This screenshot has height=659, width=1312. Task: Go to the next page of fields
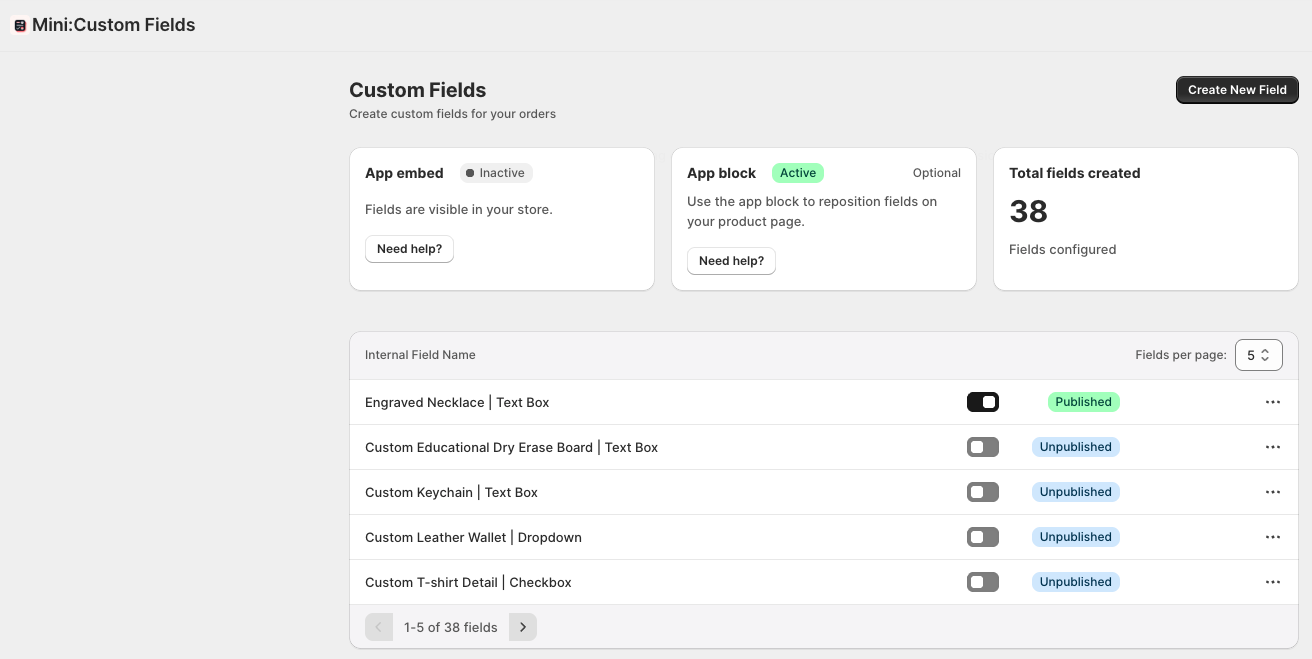coord(522,627)
